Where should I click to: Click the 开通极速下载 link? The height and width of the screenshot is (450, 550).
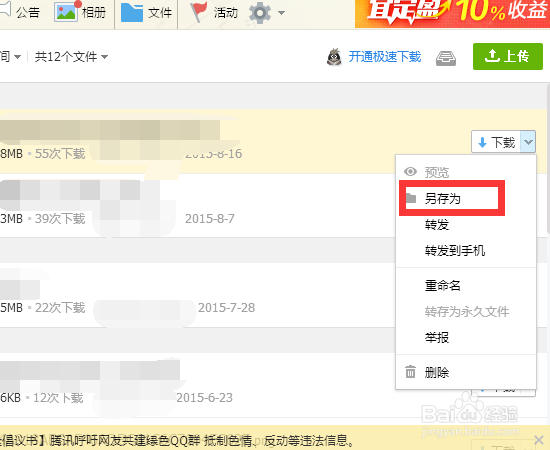(385, 56)
